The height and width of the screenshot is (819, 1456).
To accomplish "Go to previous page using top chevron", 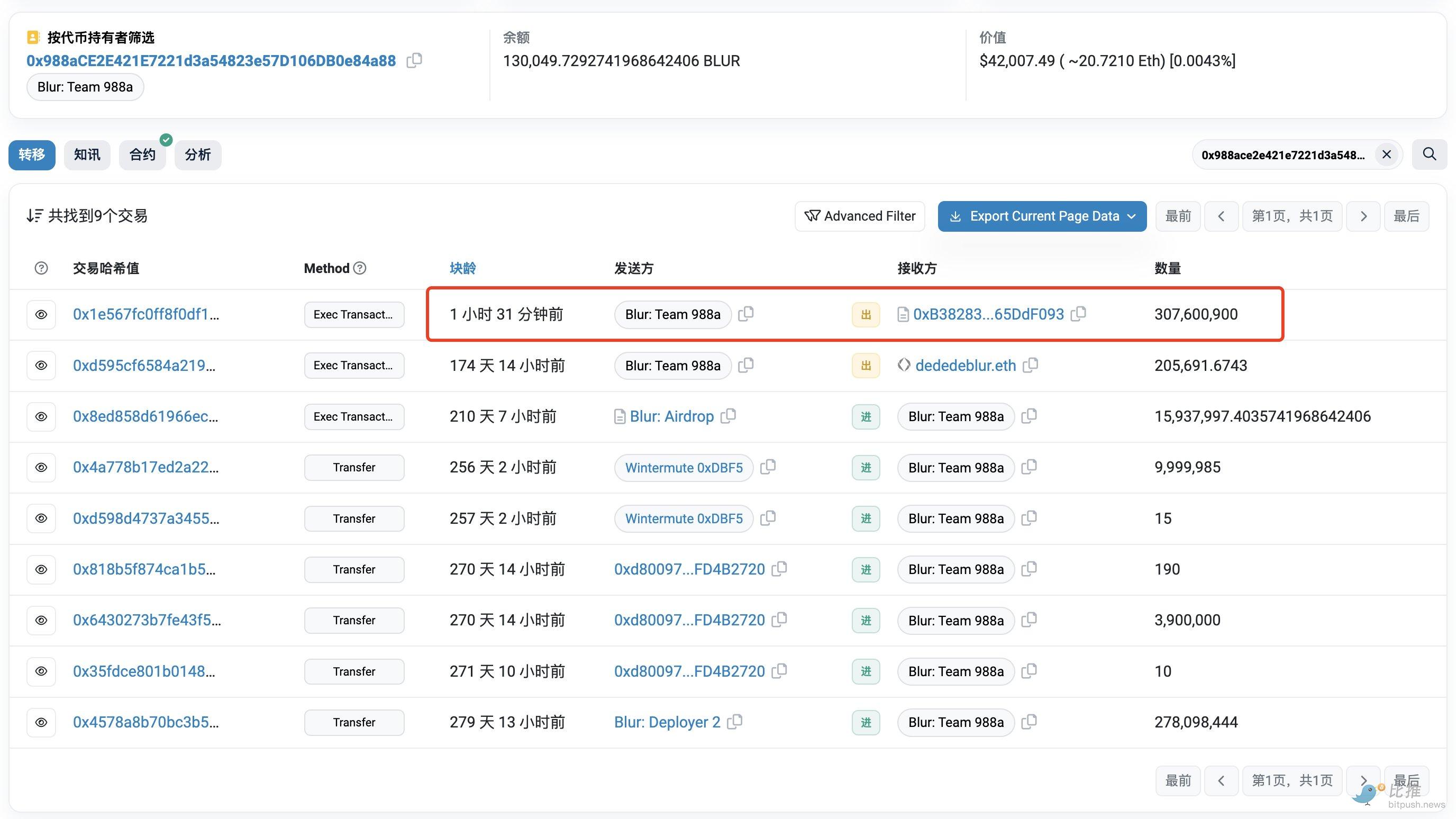I will coord(1221,216).
